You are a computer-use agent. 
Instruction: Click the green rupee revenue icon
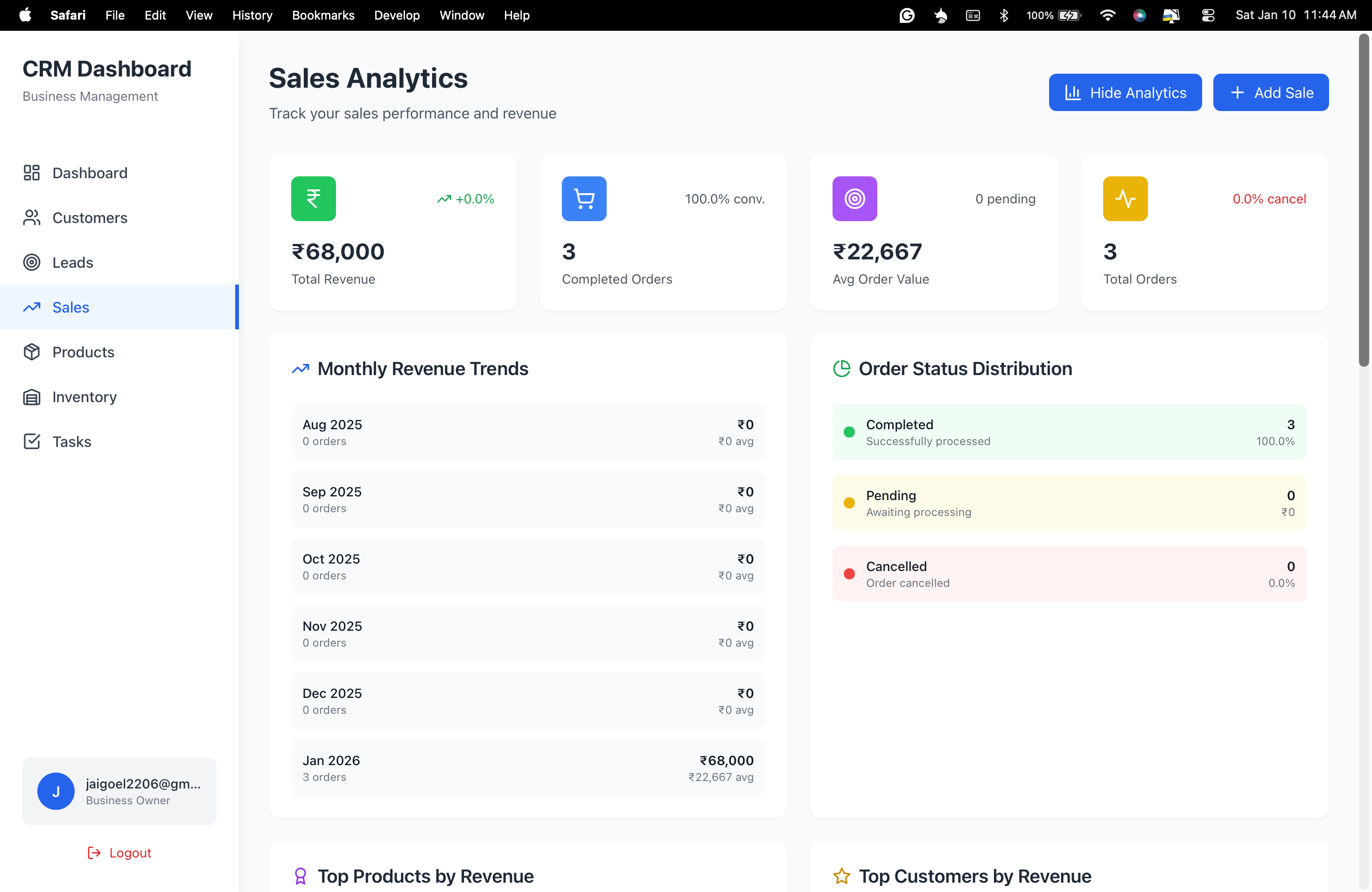coord(313,198)
